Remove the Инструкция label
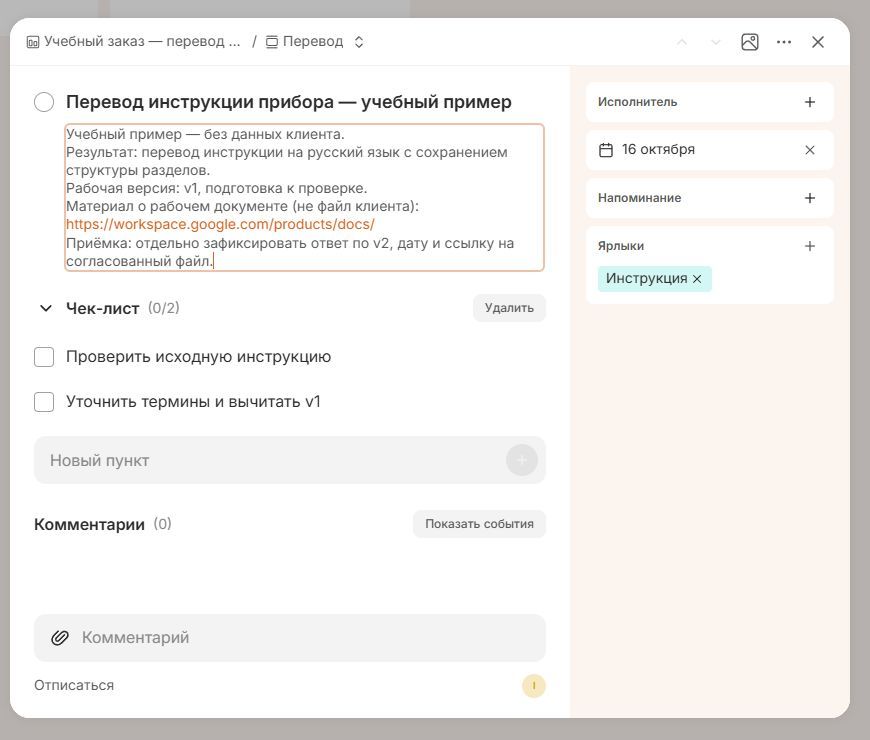 pos(697,279)
